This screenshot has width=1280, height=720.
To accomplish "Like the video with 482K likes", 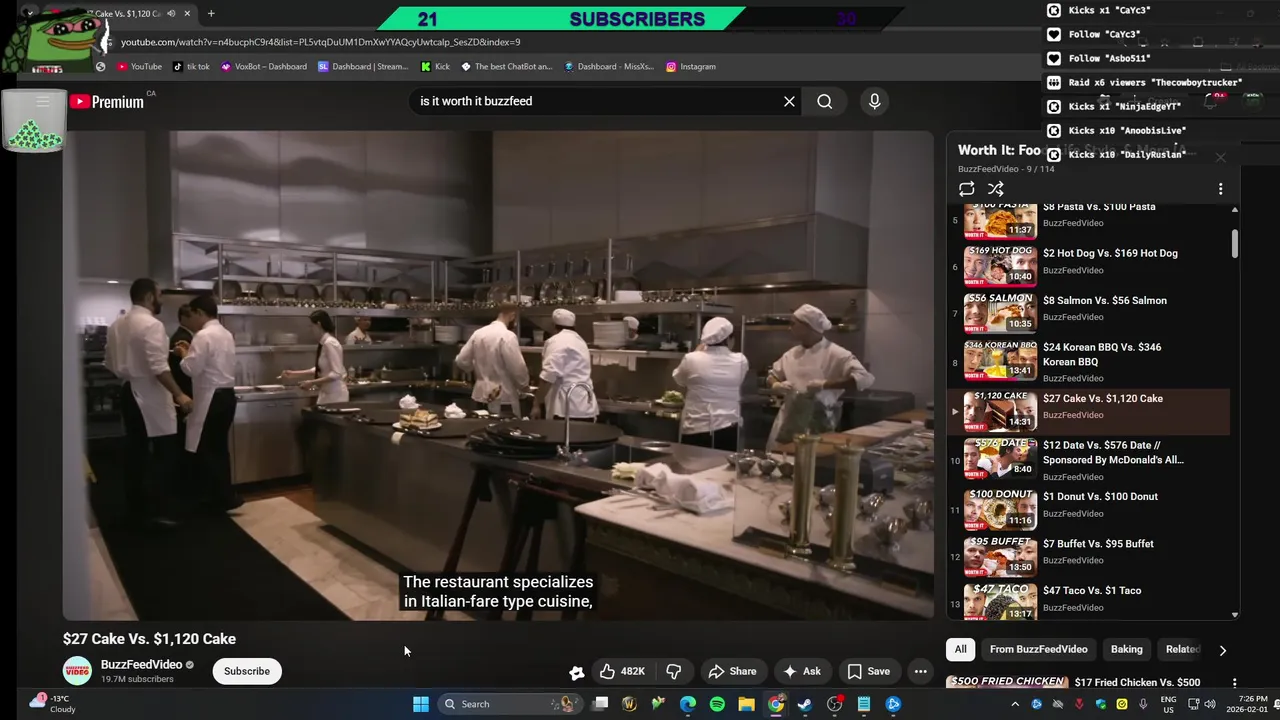I will 621,671.
